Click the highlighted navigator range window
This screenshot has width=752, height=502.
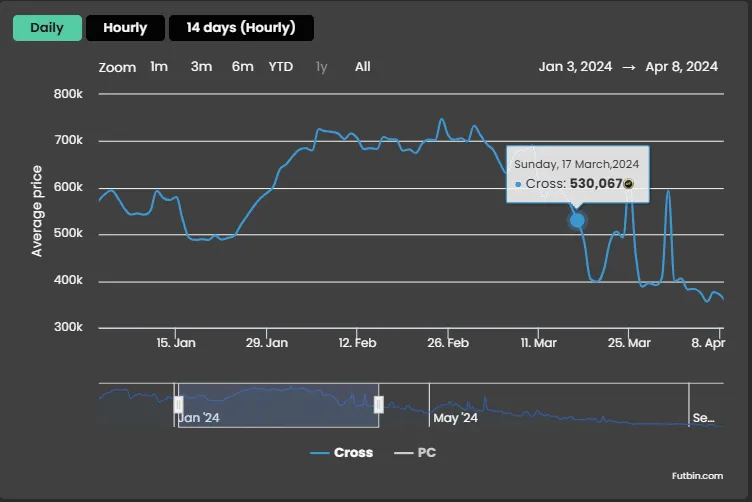pyautogui.click(x=279, y=405)
